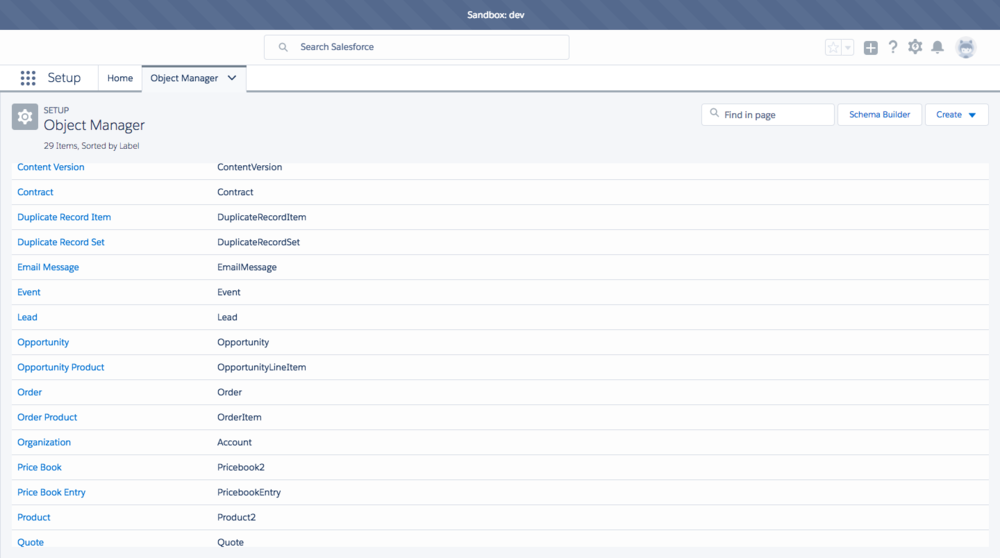Open the Setup gear icon in header
This screenshot has height=558, width=1000.
tap(915, 47)
